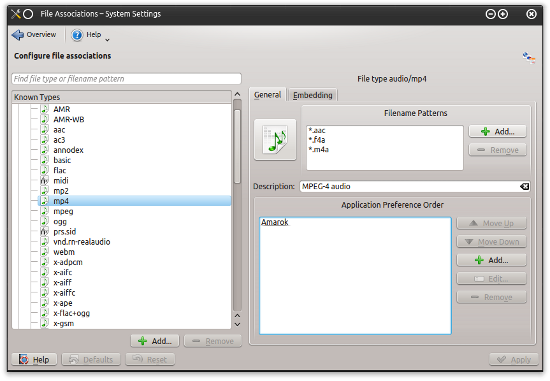Select the x-aiffc file type
The height and width of the screenshot is (381, 550).
[x=64, y=293]
